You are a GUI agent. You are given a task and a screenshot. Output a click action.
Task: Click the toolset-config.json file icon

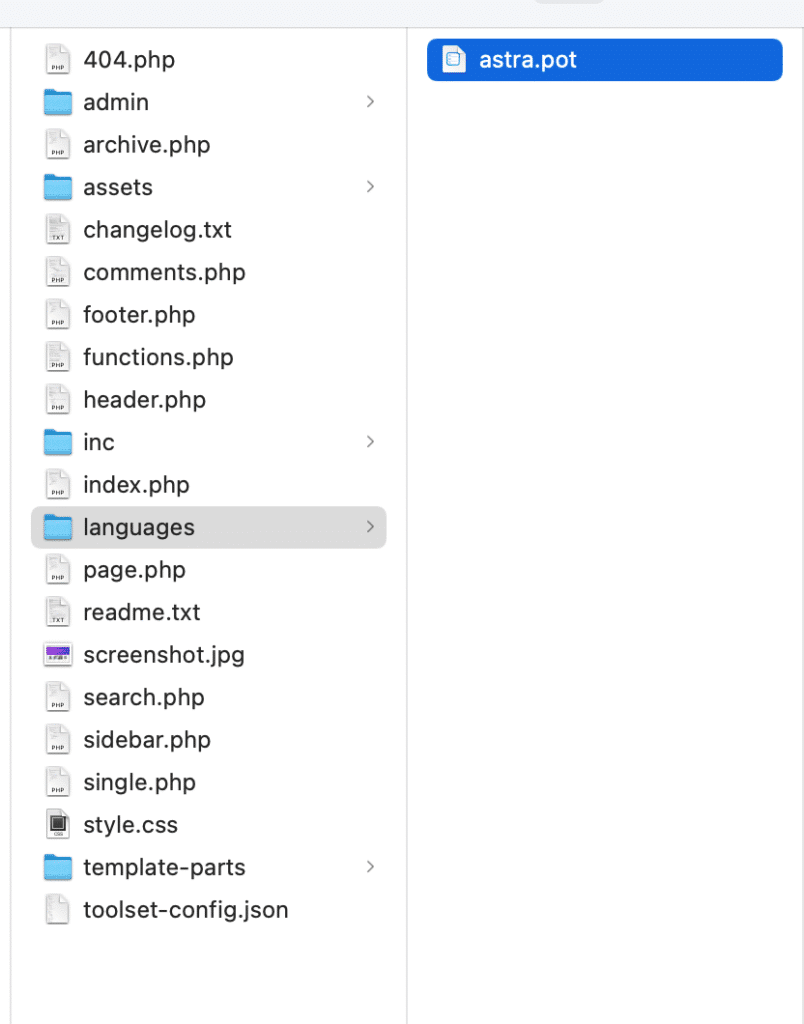coord(58,910)
